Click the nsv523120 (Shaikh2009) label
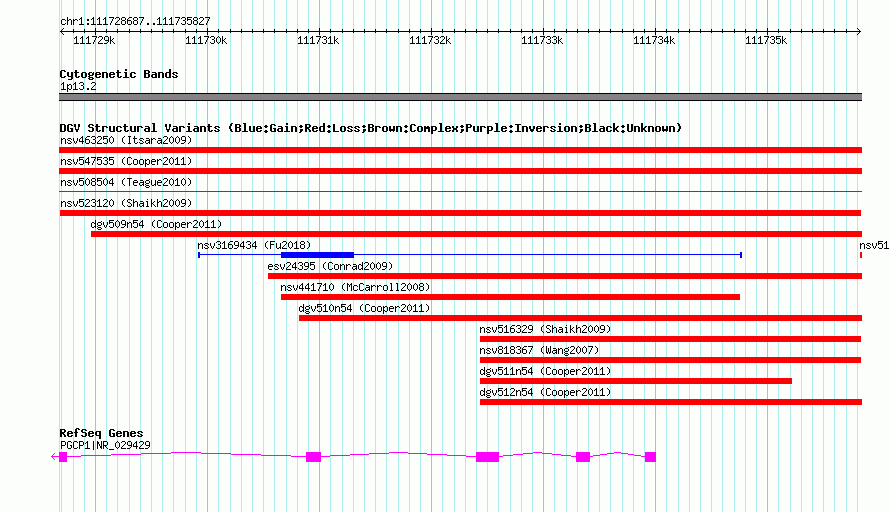This screenshot has width=890, height=512. [126, 203]
